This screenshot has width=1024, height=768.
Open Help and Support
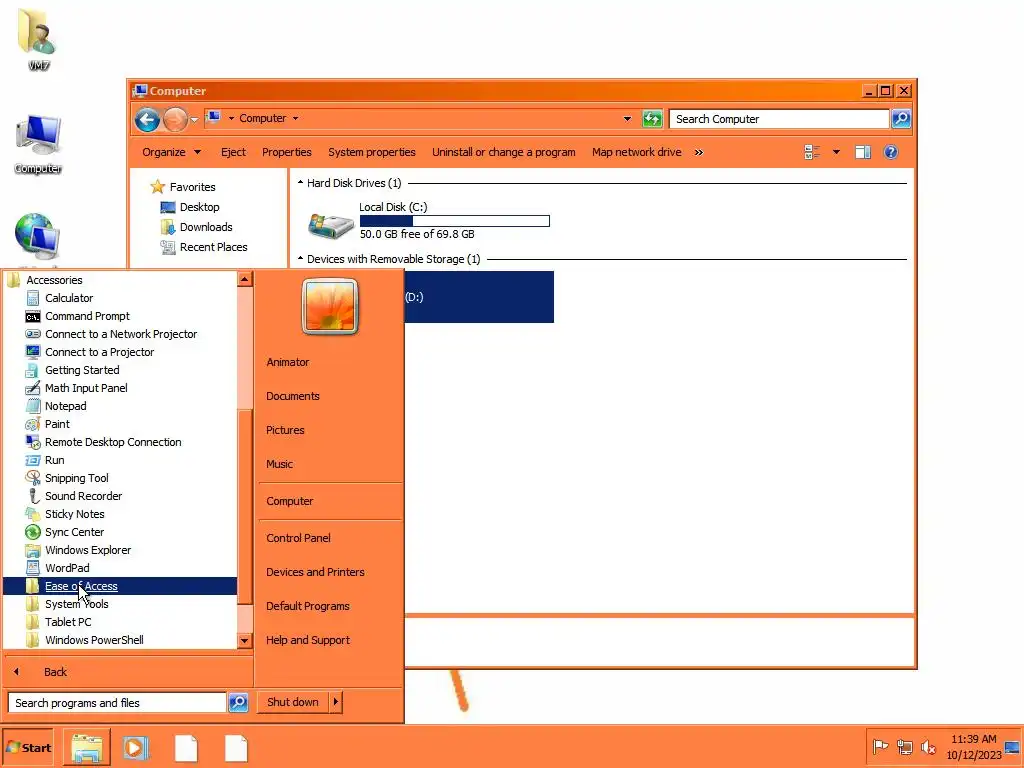(x=308, y=640)
